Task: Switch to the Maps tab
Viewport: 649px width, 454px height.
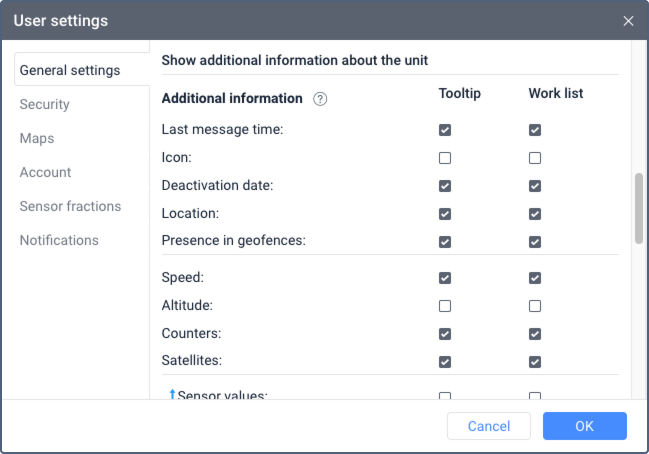Action: pos(37,138)
